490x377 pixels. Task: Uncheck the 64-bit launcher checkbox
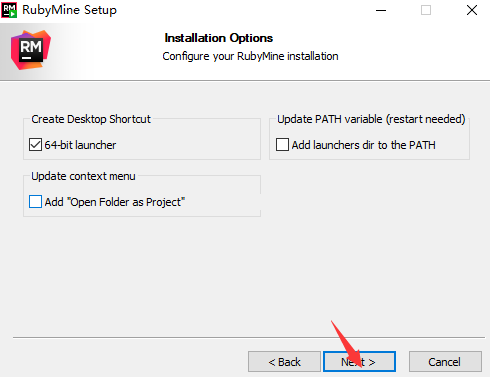click(x=35, y=145)
